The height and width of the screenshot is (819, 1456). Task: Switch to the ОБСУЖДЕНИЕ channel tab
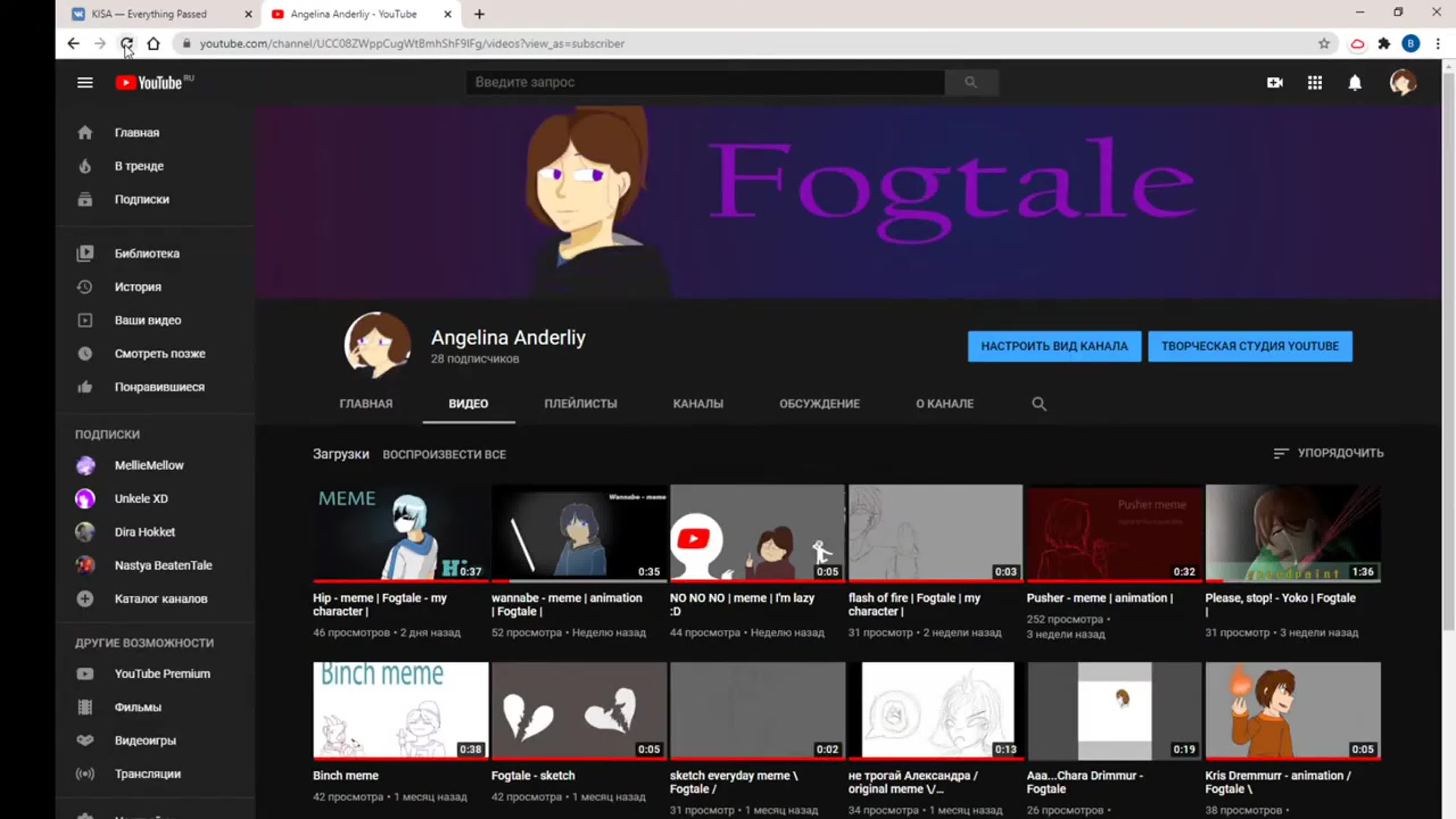pos(820,403)
